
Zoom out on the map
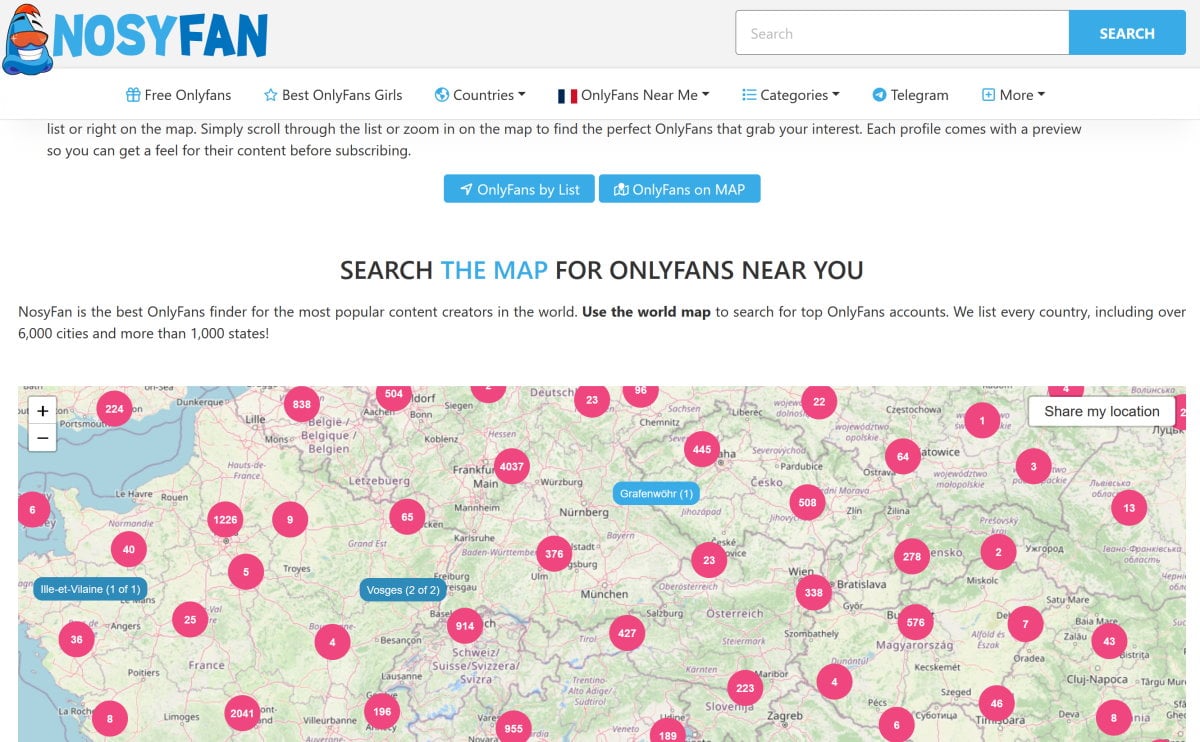[42, 438]
